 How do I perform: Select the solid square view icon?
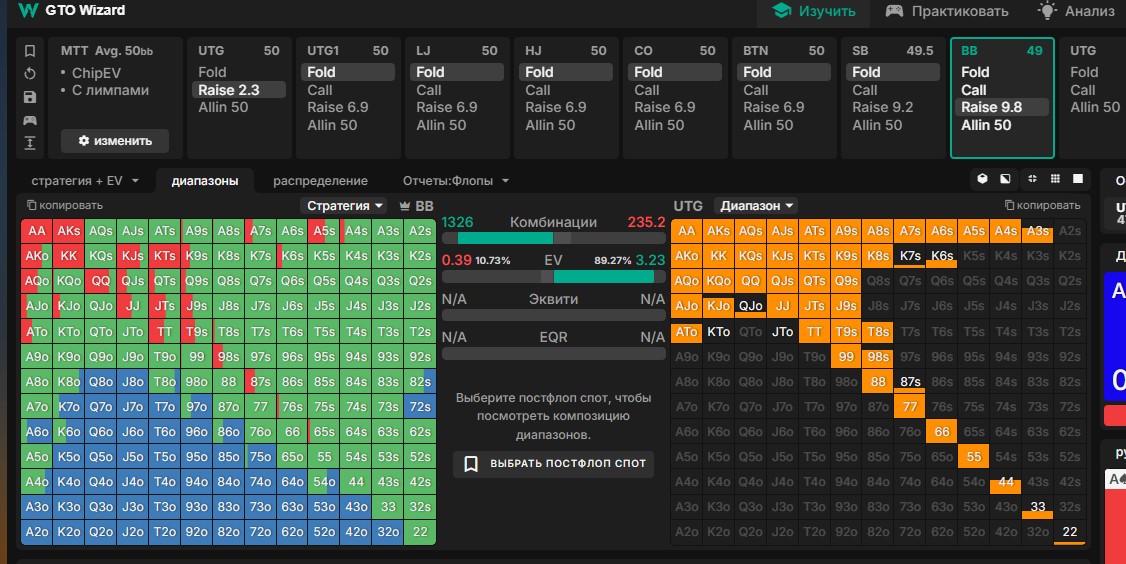(1078, 179)
